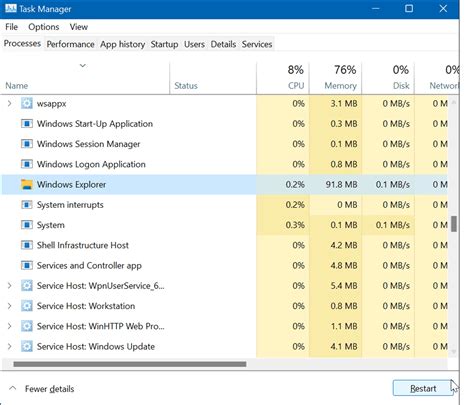This screenshot has height=405, width=474.
Task: Expand Service Host: WinHTTP Web Proxy group
Action: click(x=9, y=326)
